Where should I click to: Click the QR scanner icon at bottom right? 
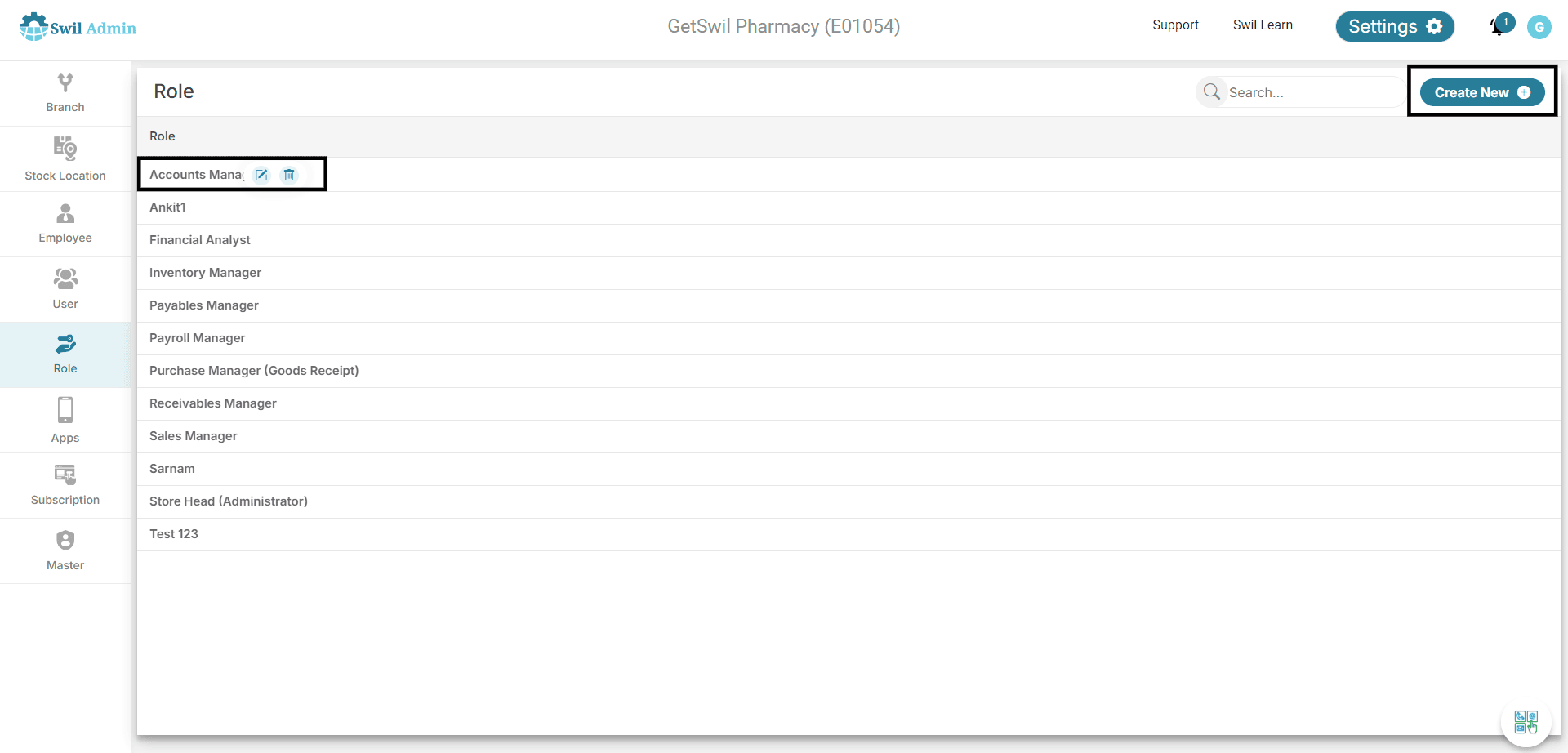click(1526, 722)
